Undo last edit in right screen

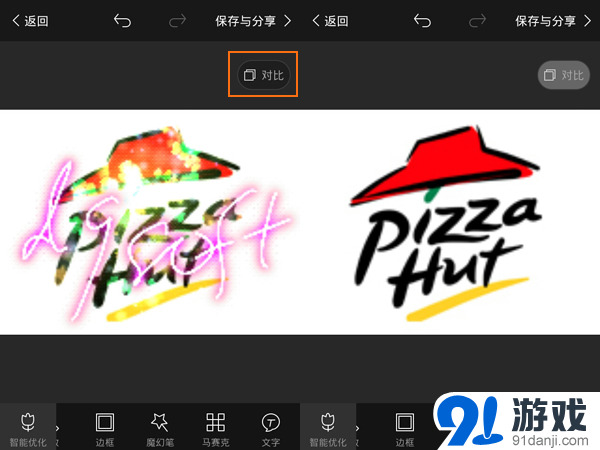pos(422,21)
